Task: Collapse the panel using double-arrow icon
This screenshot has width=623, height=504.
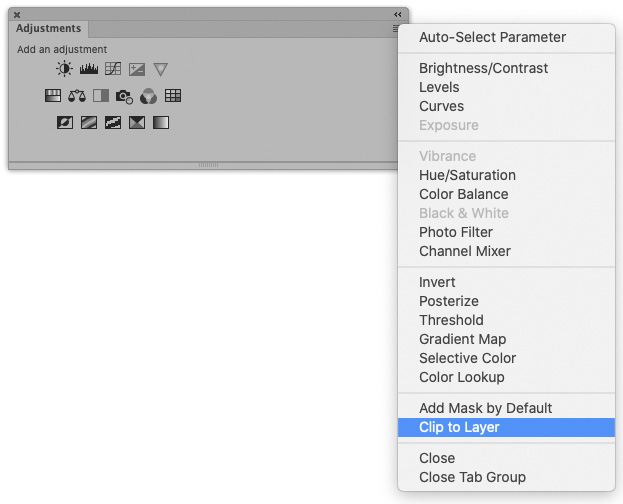Action: 397,15
